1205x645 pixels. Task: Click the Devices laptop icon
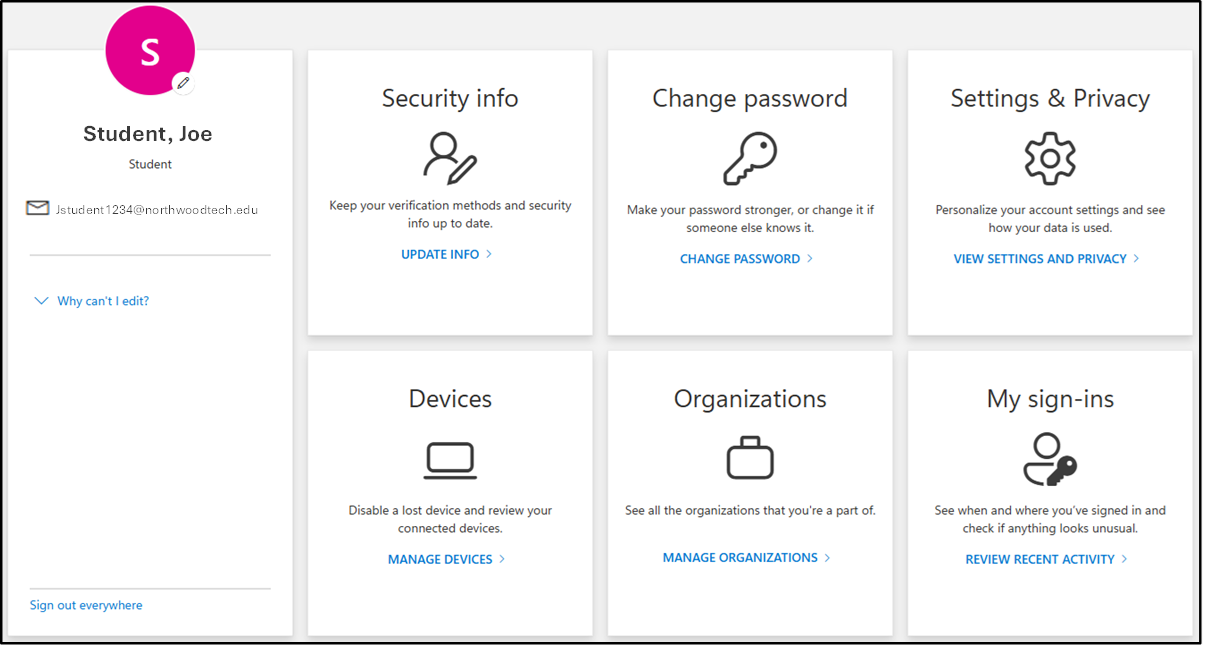[x=450, y=460]
